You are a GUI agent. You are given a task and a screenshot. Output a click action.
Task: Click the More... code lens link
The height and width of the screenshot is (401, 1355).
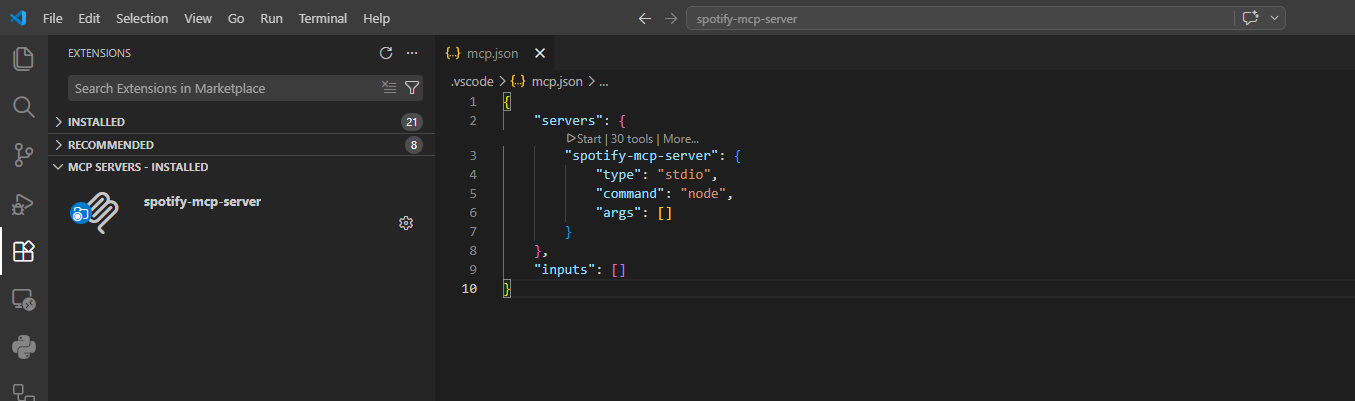pyautogui.click(x=681, y=139)
